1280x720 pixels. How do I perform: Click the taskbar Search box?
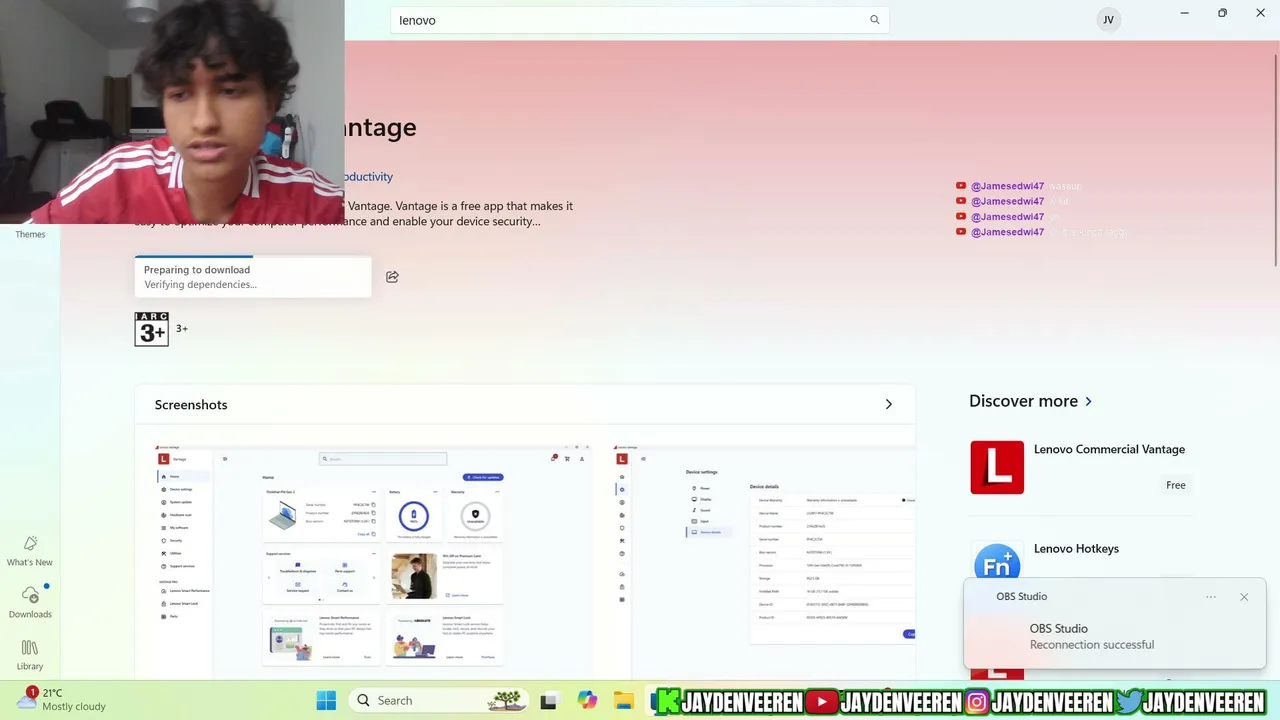441,701
